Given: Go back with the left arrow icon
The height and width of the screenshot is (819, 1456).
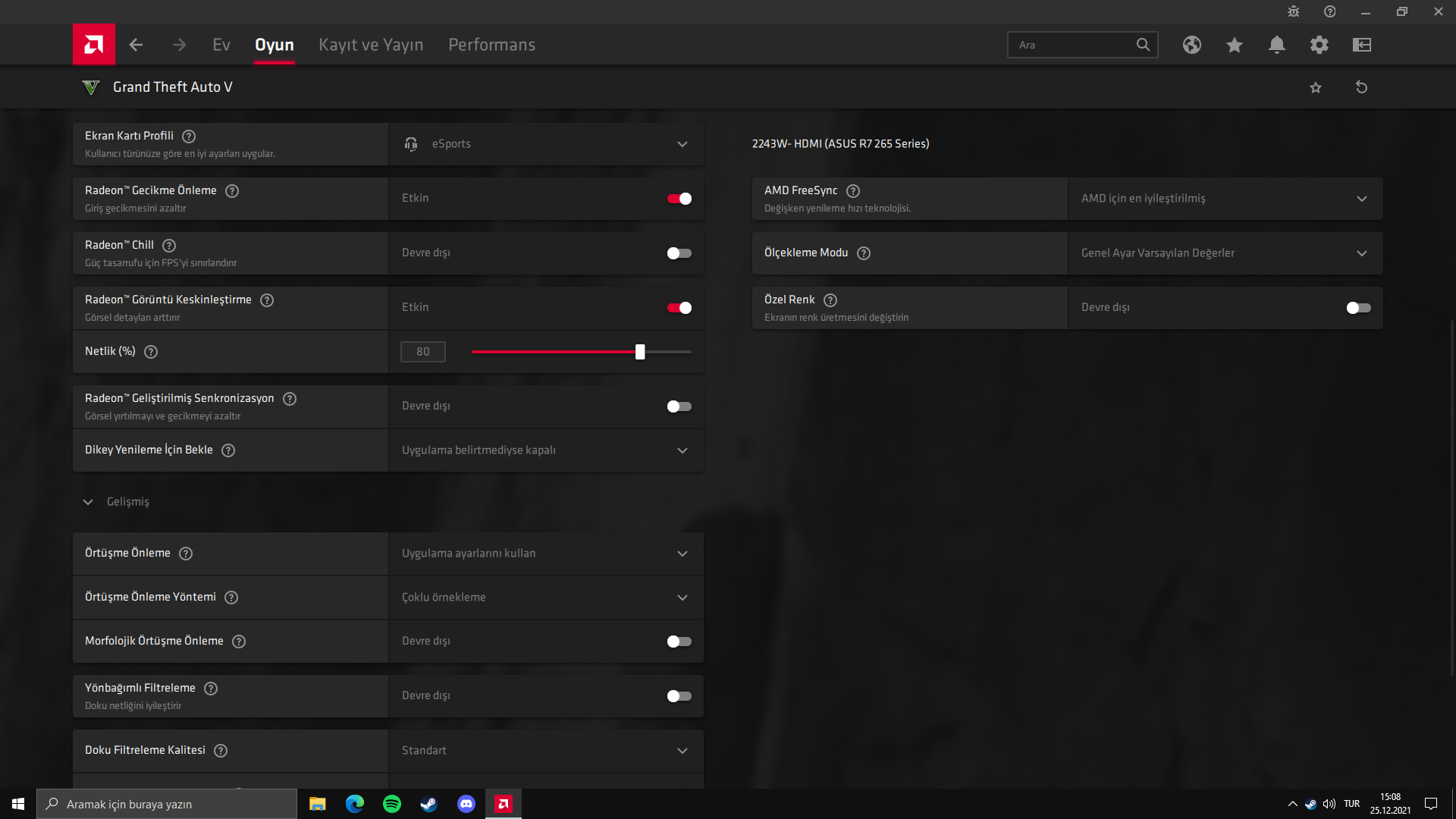Looking at the screenshot, I should click(136, 45).
